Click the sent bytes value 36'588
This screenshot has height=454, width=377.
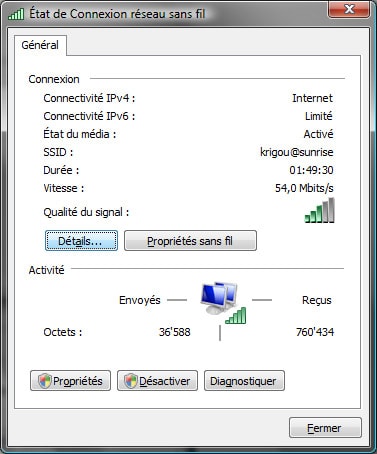(x=175, y=332)
